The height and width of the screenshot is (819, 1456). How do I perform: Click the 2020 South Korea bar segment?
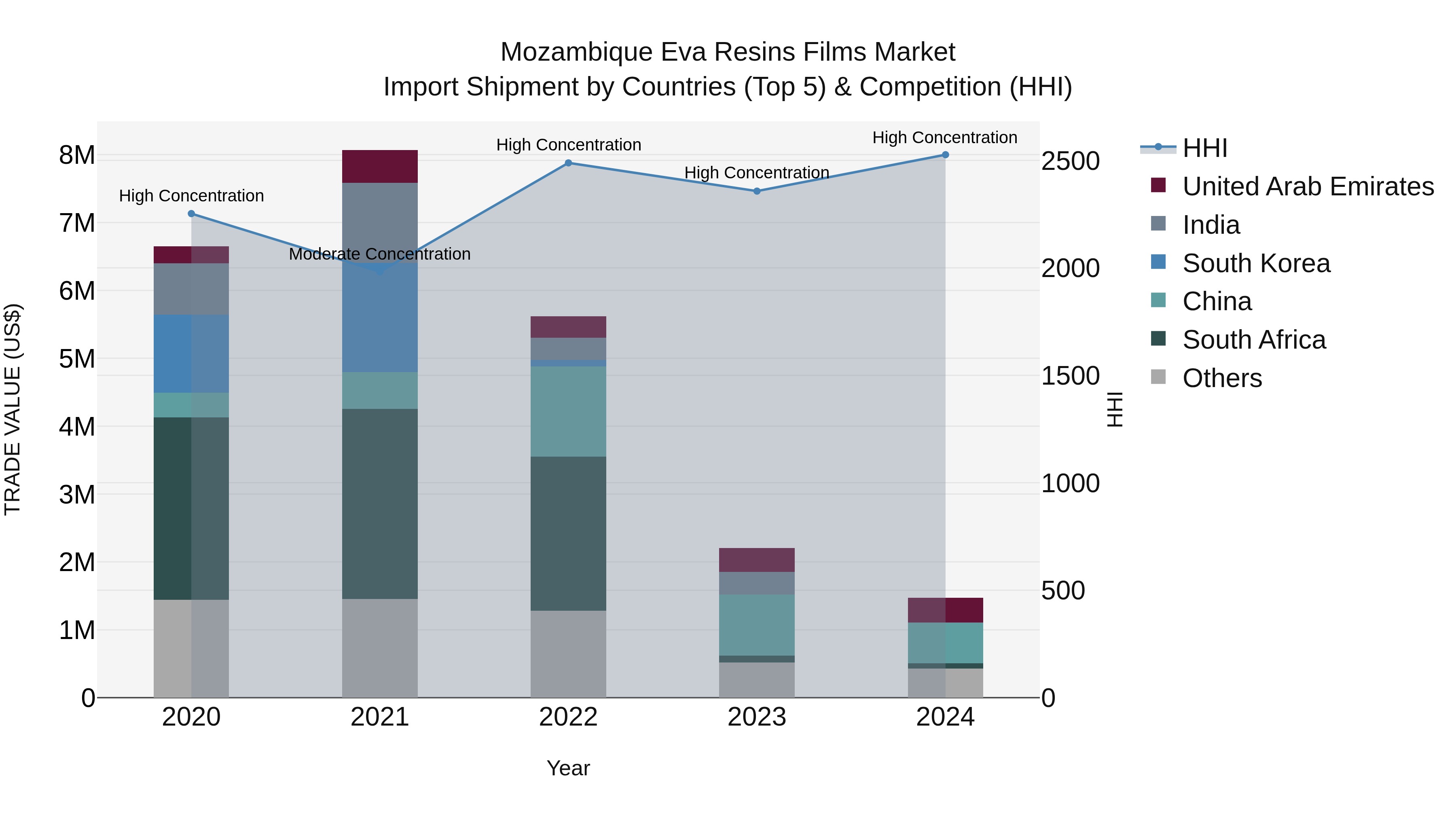(x=191, y=354)
